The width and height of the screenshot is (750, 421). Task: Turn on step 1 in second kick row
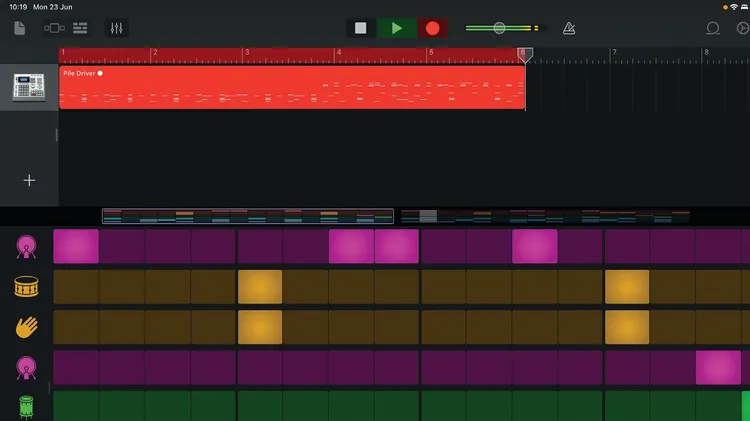[x=76, y=367]
